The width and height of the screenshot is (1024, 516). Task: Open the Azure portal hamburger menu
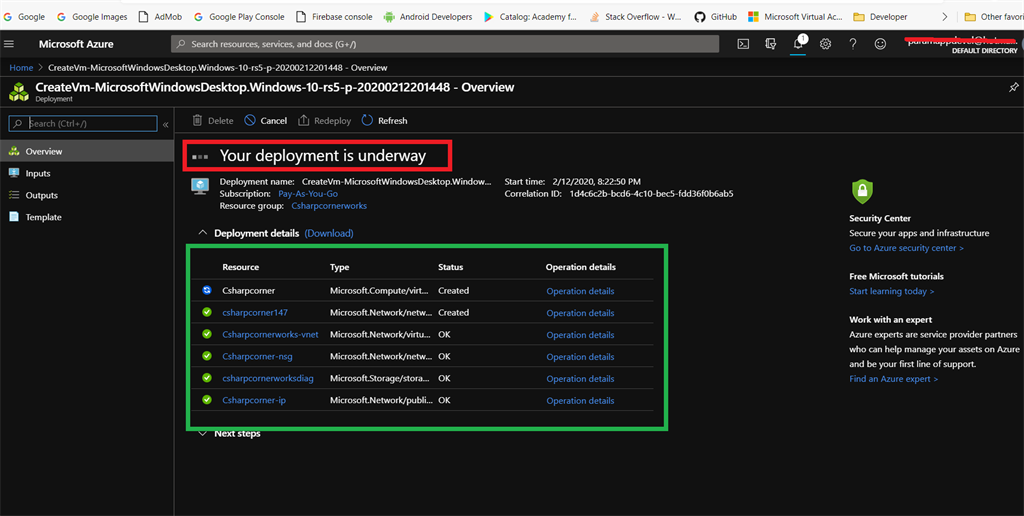(x=8, y=44)
